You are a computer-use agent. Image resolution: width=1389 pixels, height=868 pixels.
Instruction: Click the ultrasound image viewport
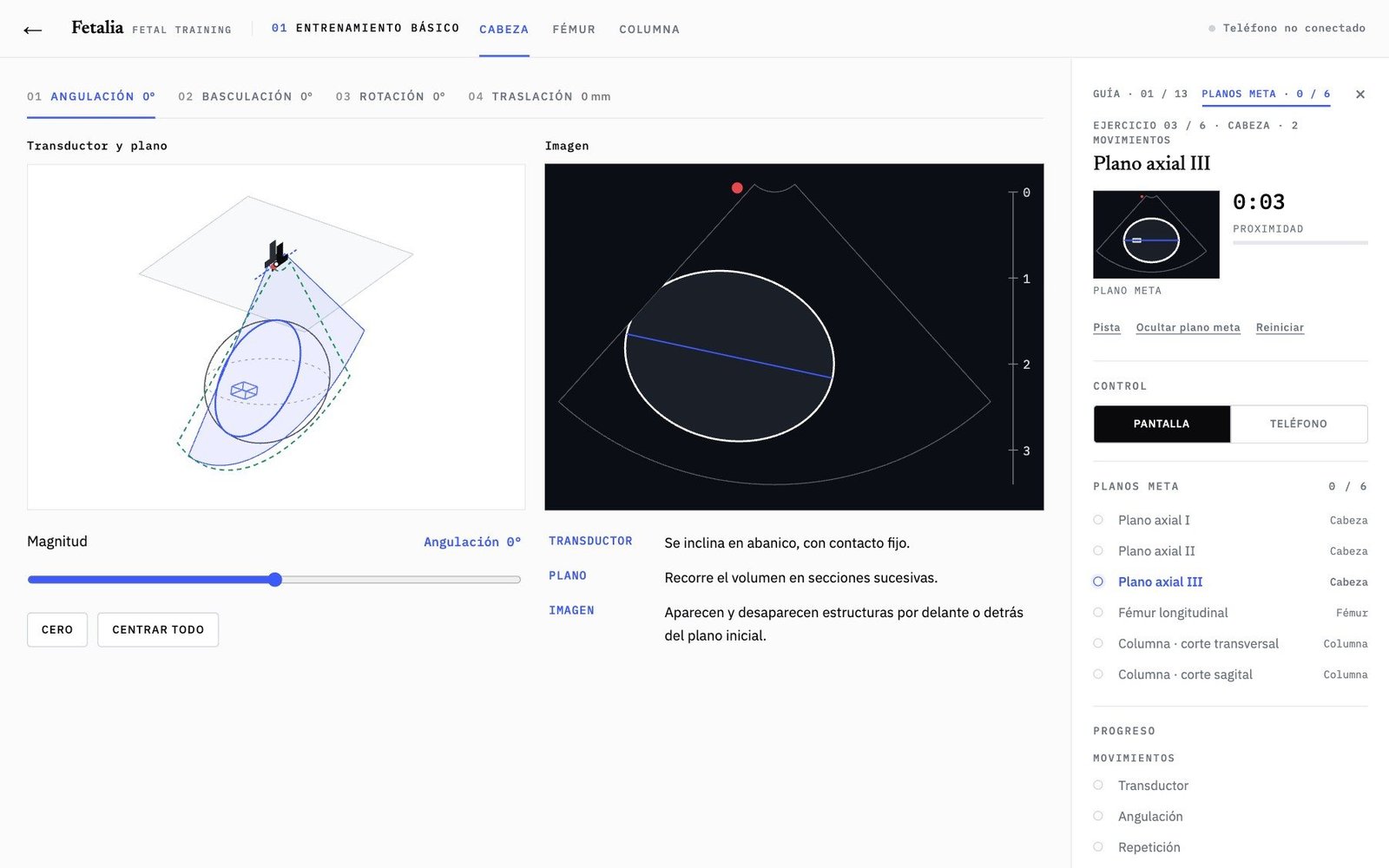[794, 337]
